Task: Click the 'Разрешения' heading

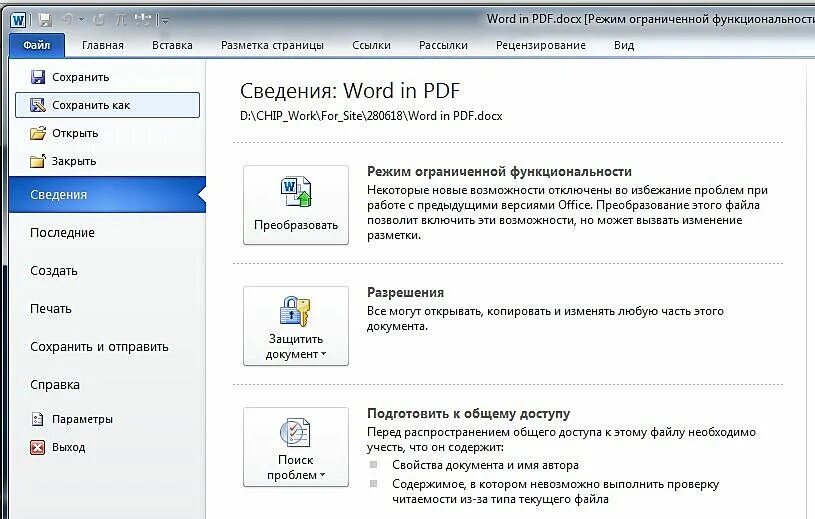Action: (405, 292)
